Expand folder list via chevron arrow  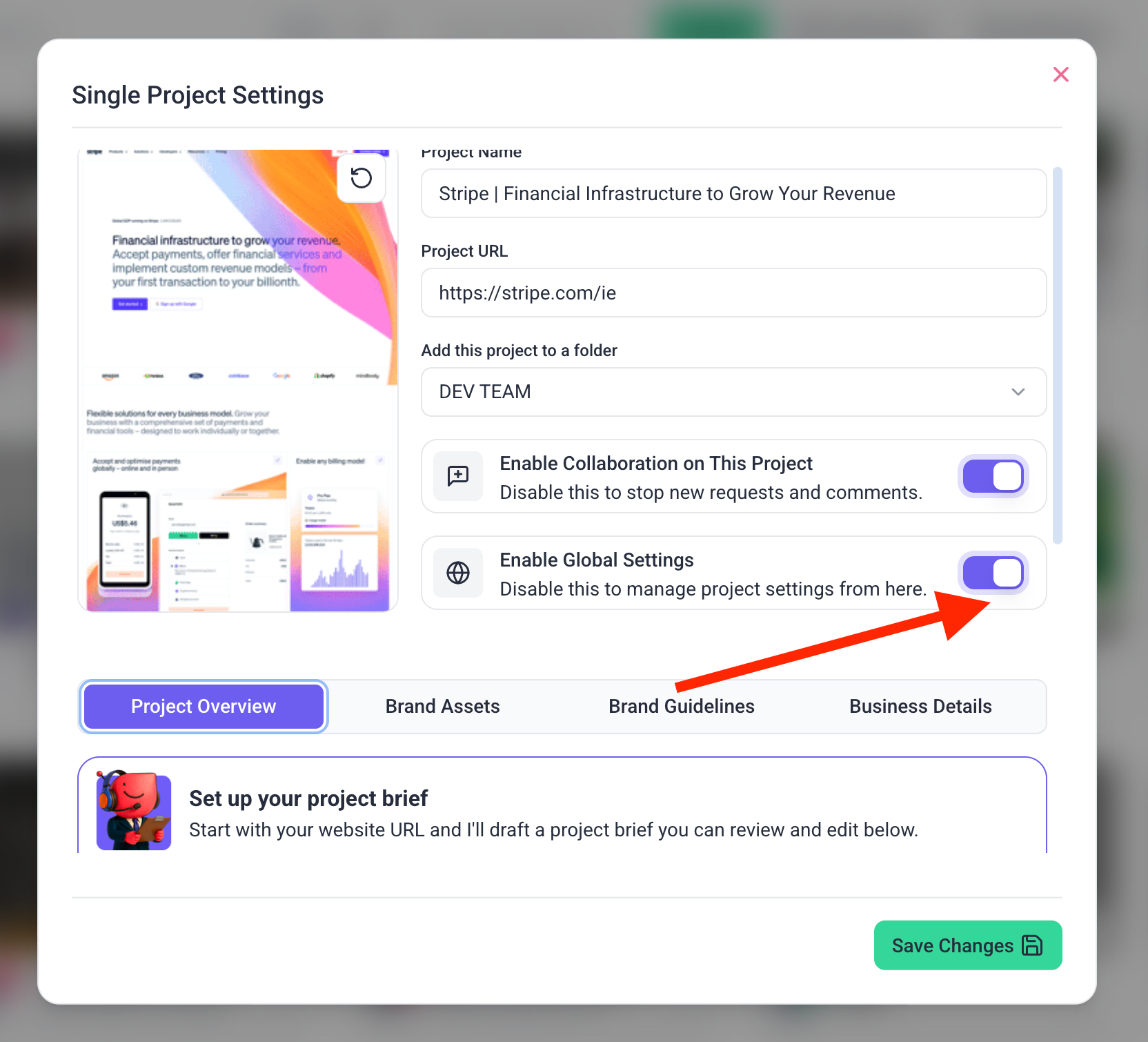1018,392
